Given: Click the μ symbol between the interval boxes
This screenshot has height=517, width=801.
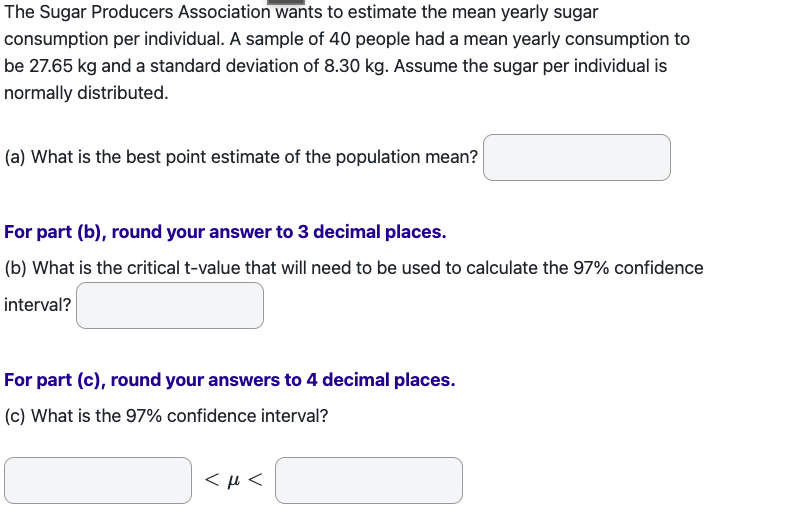Looking at the screenshot, I should (233, 480).
